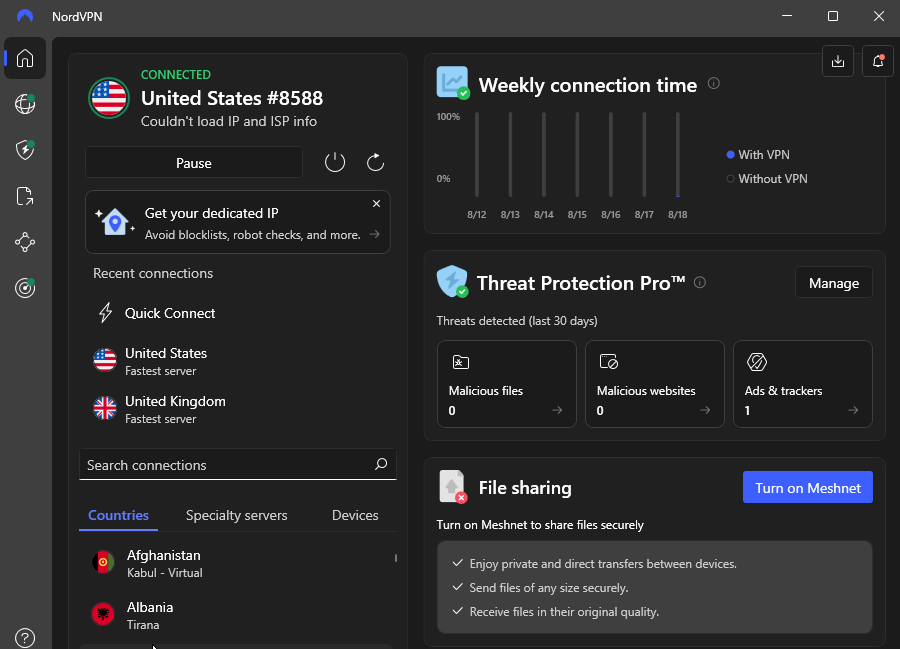Open the help question mark icon
This screenshot has width=900, height=649.
pos(25,637)
